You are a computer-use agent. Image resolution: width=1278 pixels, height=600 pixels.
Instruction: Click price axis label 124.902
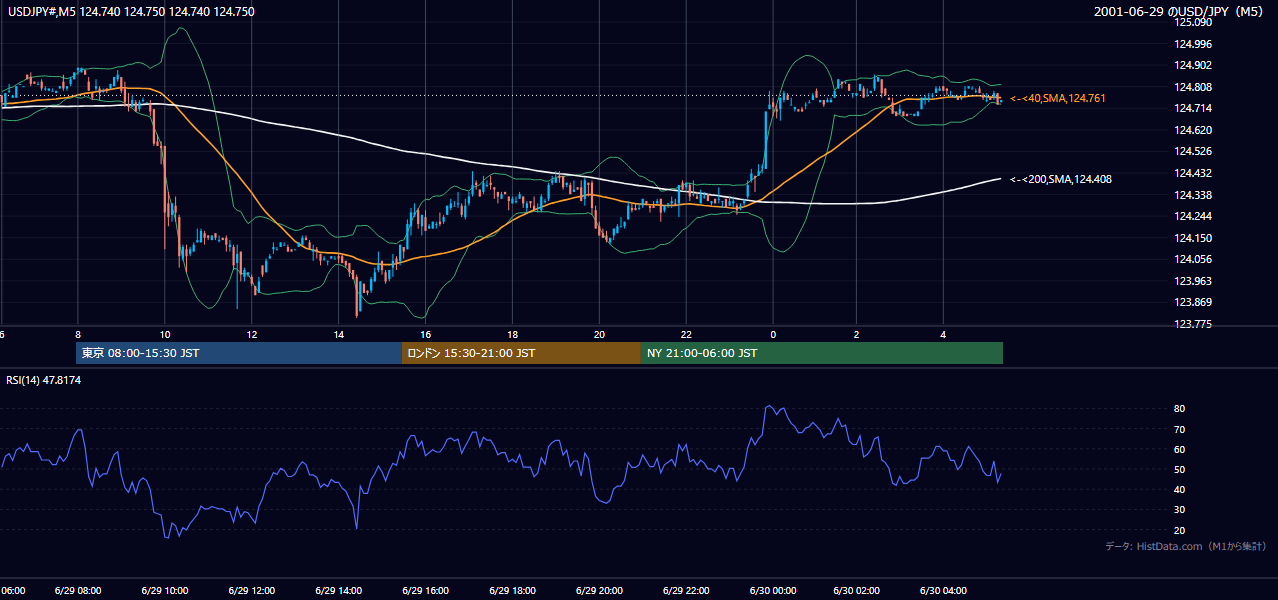pos(1191,65)
